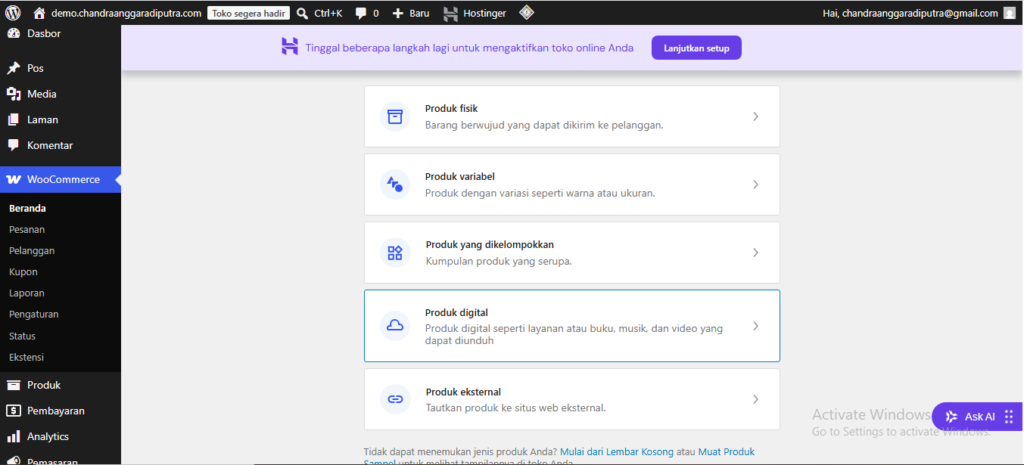Click the Hostinger logo icon in admin bar
Image resolution: width=1024 pixels, height=465 pixels.
click(450, 13)
